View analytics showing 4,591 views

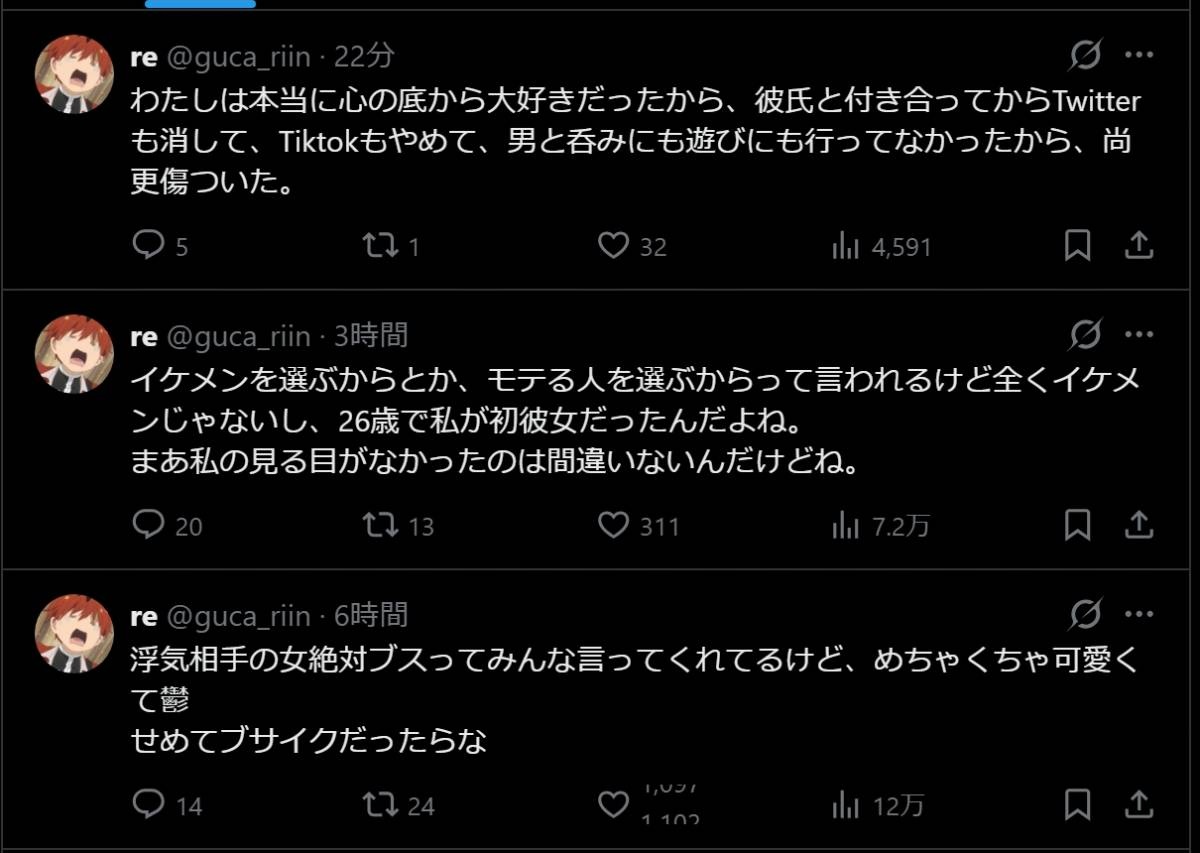pyautogui.click(x=846, y=246)
